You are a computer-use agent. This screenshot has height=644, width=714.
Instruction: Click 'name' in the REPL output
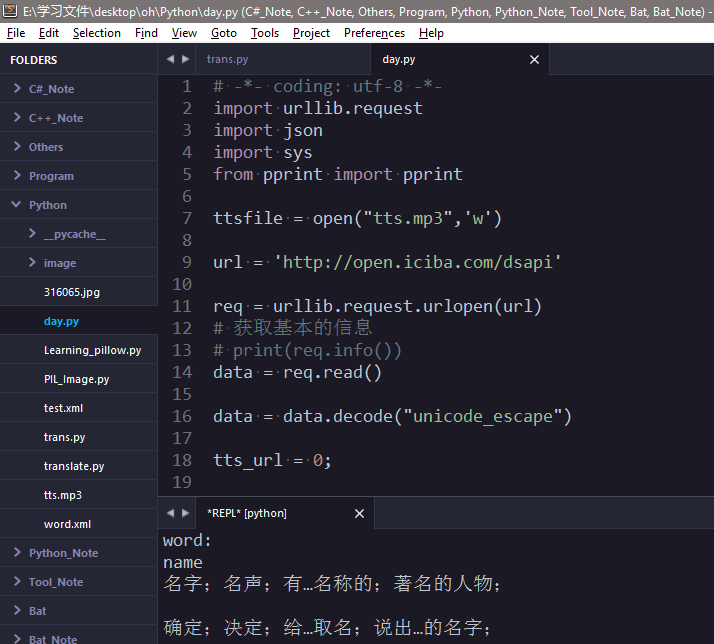pyautogui.click(x=183, y=562)
